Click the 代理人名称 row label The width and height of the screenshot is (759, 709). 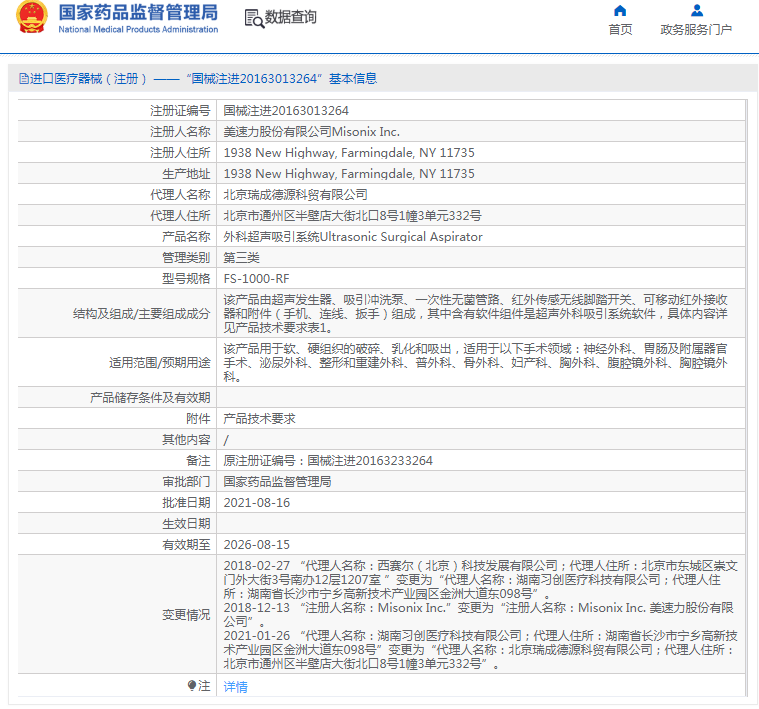pyautogui.click(x=180, y=195)
